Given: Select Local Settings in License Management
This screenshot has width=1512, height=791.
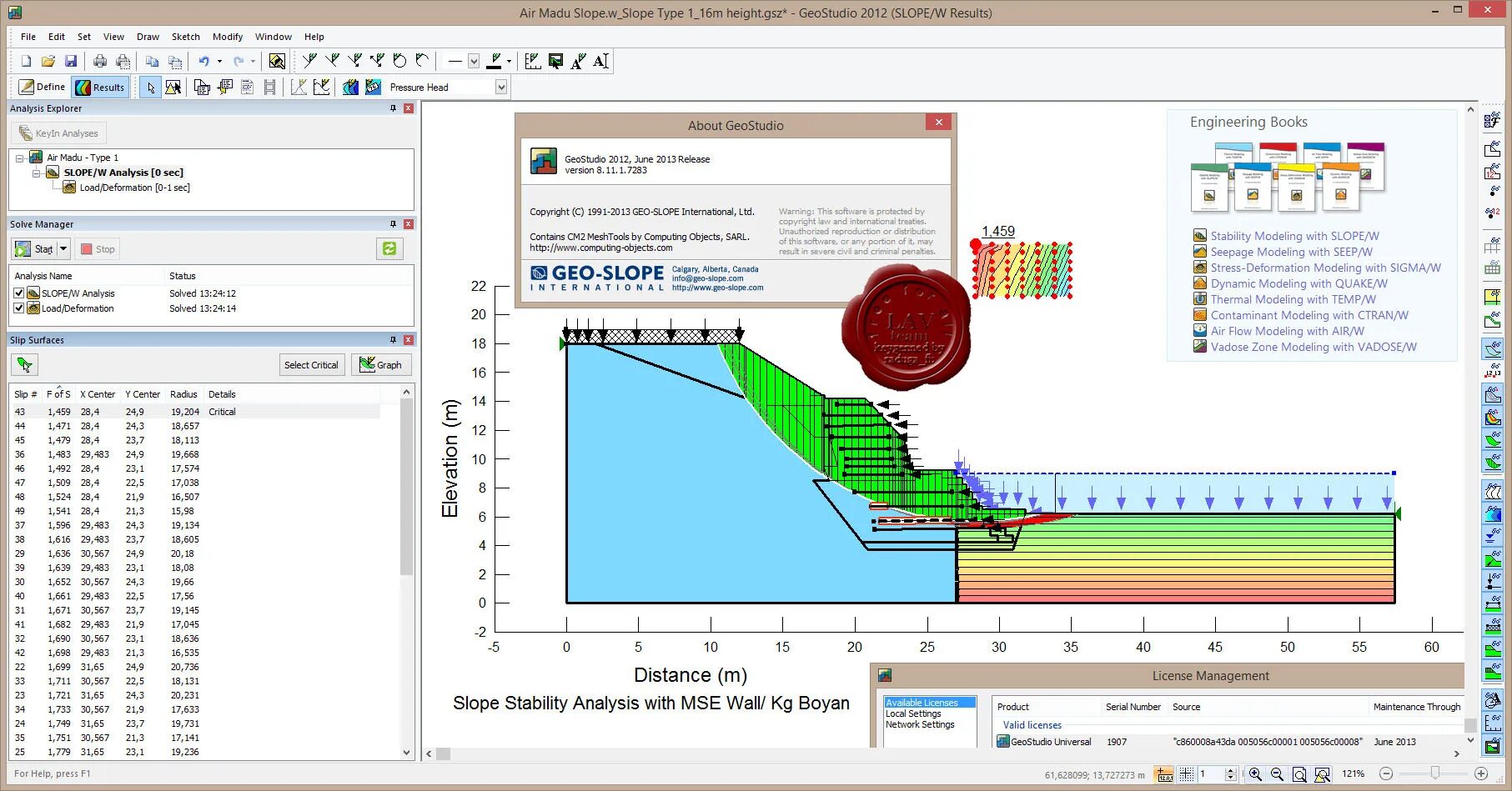Looking at the screenshot, I should [x=913, y=713].
